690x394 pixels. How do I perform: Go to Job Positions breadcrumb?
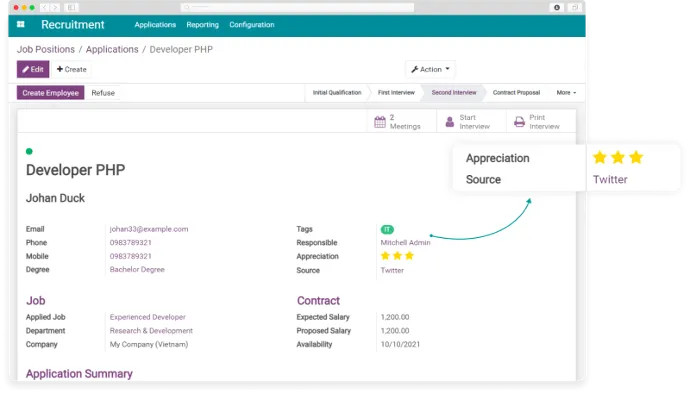[x=46, y=49]
